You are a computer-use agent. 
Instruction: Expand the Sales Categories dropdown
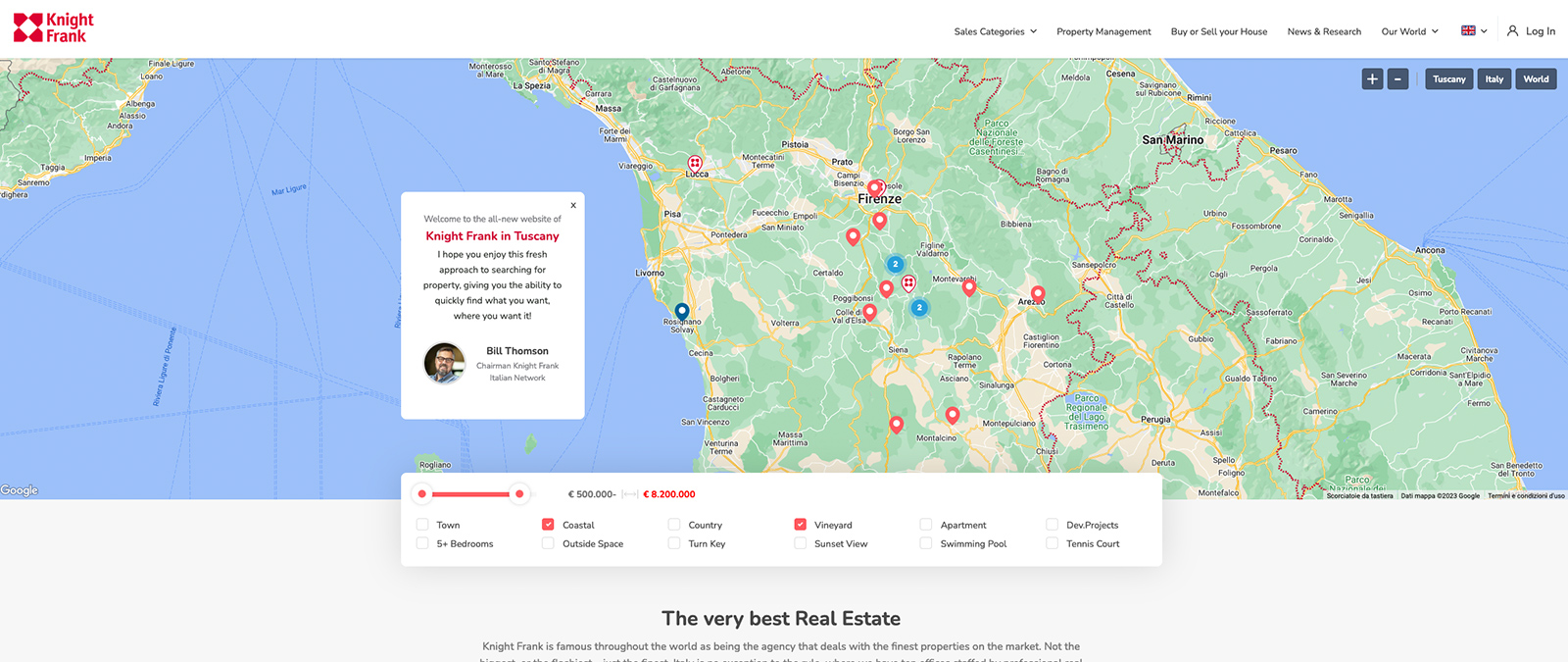point(995,31)
